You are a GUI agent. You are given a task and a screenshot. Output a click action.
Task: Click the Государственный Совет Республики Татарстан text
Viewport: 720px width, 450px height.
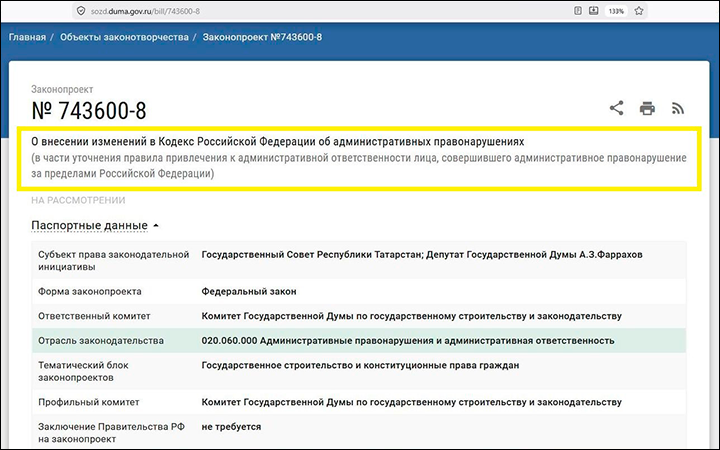click(x=311, y=254)
